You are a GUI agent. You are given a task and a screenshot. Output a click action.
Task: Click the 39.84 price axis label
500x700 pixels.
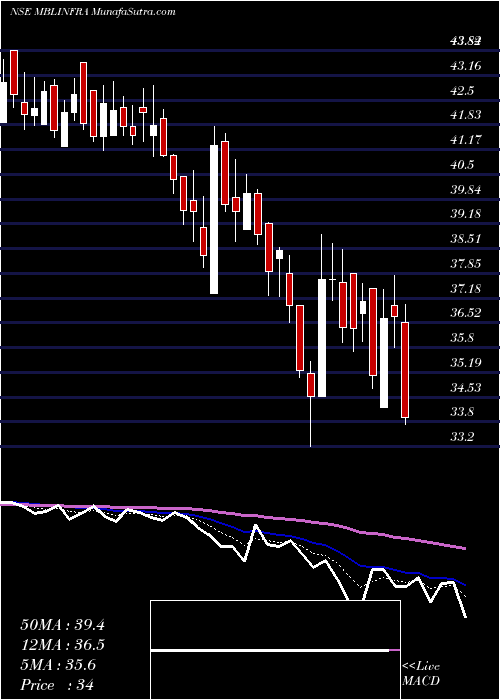pos(466,190)
